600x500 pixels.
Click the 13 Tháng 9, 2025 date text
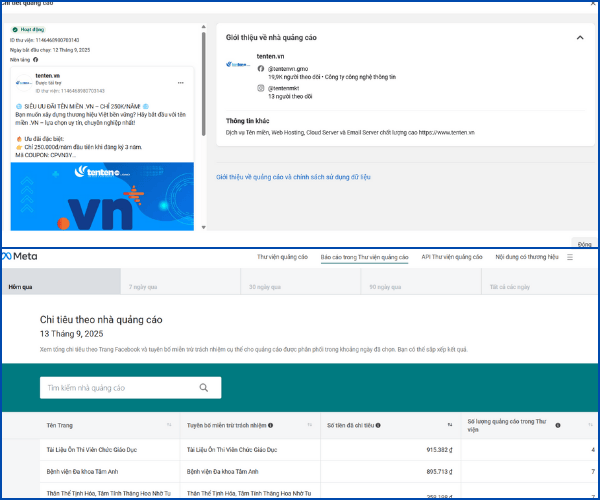pyautogui.click(x=72, y=334)
